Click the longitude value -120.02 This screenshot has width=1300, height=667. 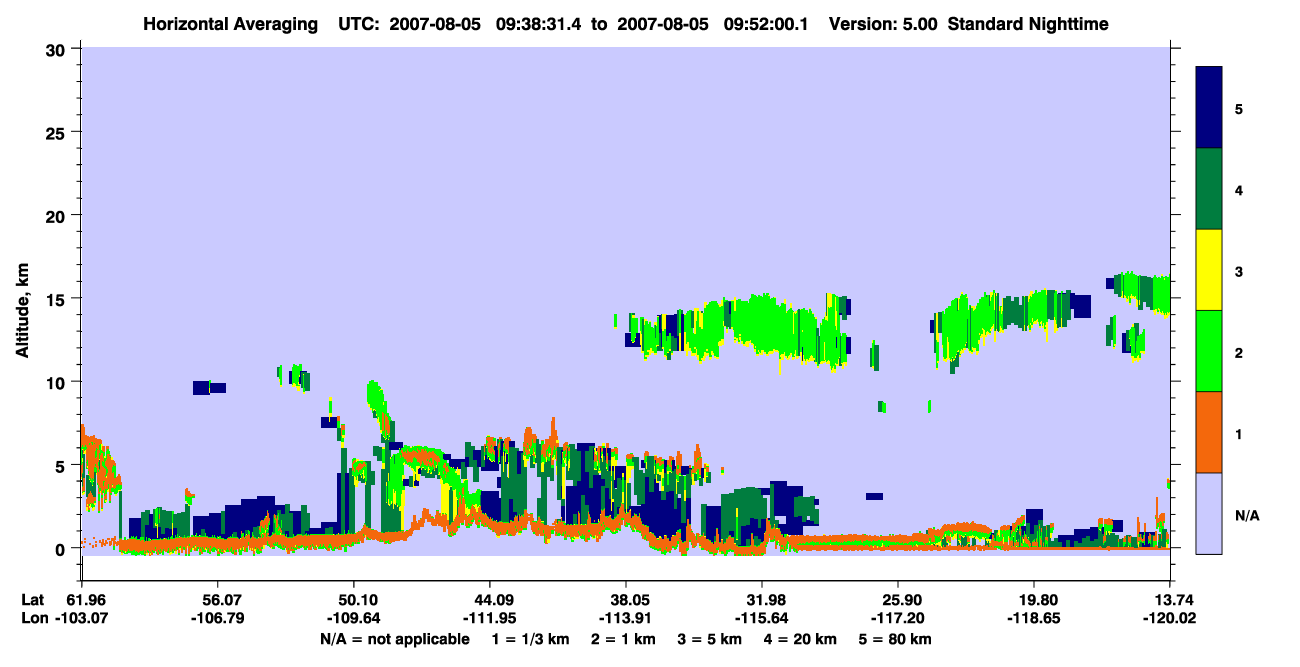click(1170, 619)
